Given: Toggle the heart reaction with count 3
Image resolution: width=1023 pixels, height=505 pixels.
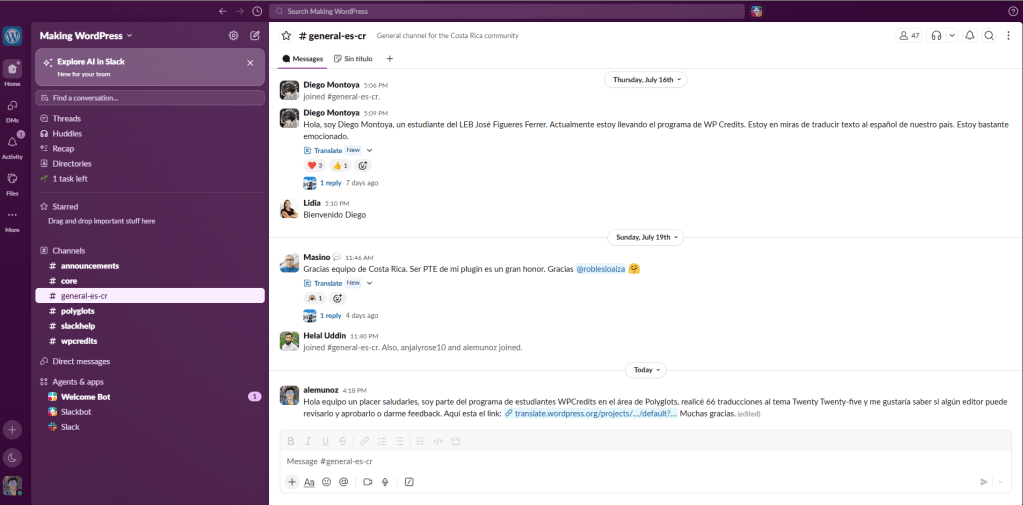Looking at the screenshot, I should click(x=315, y=166).
